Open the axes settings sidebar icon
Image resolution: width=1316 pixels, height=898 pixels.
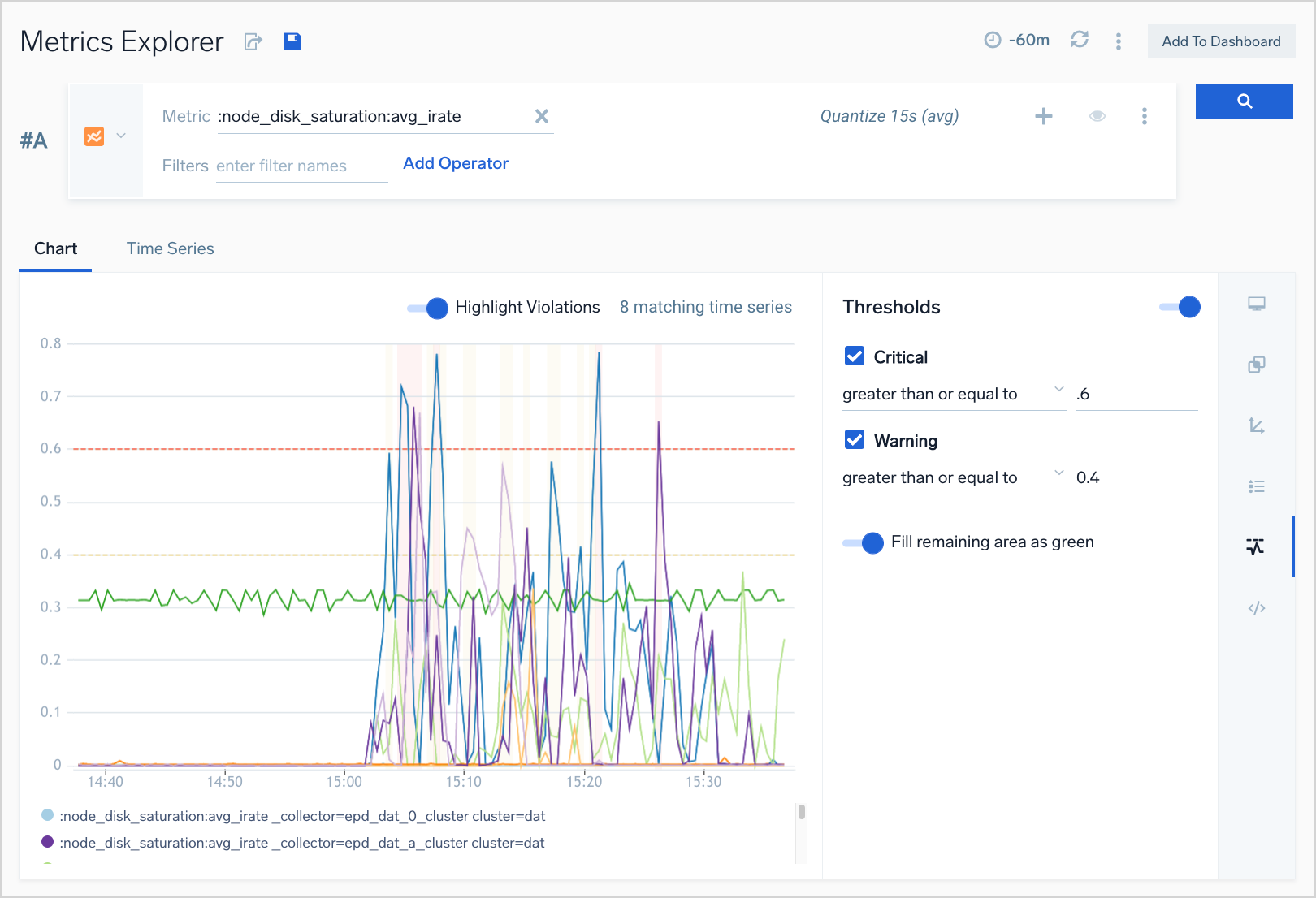[1256, 425]
